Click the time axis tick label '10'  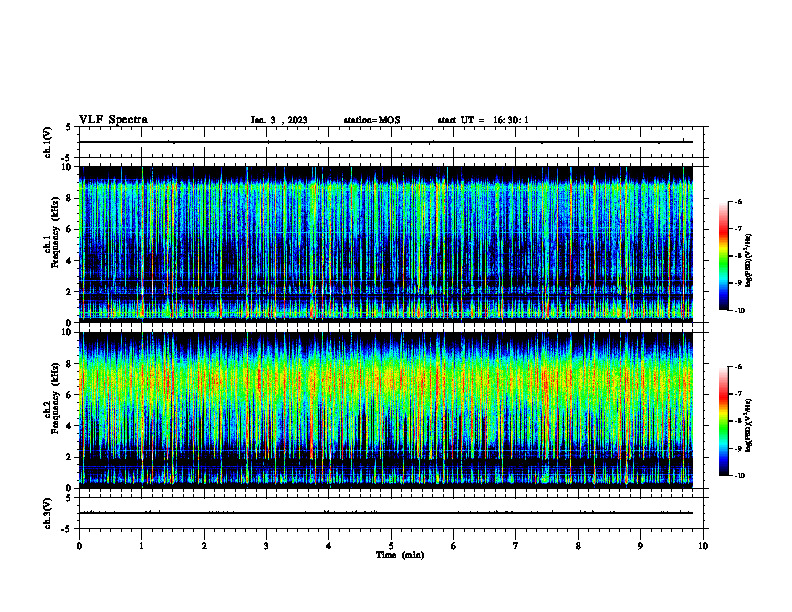click(703, 546)
